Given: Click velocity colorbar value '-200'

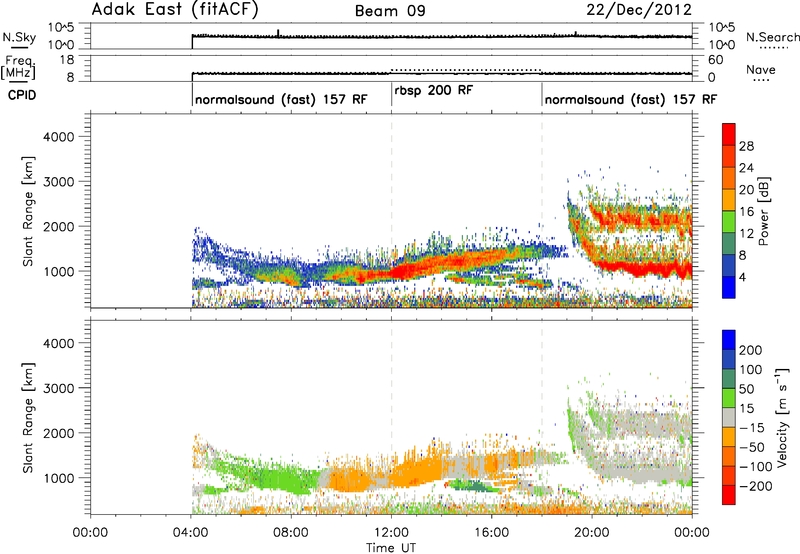Looking at the screenshot, I should [756, 486].
